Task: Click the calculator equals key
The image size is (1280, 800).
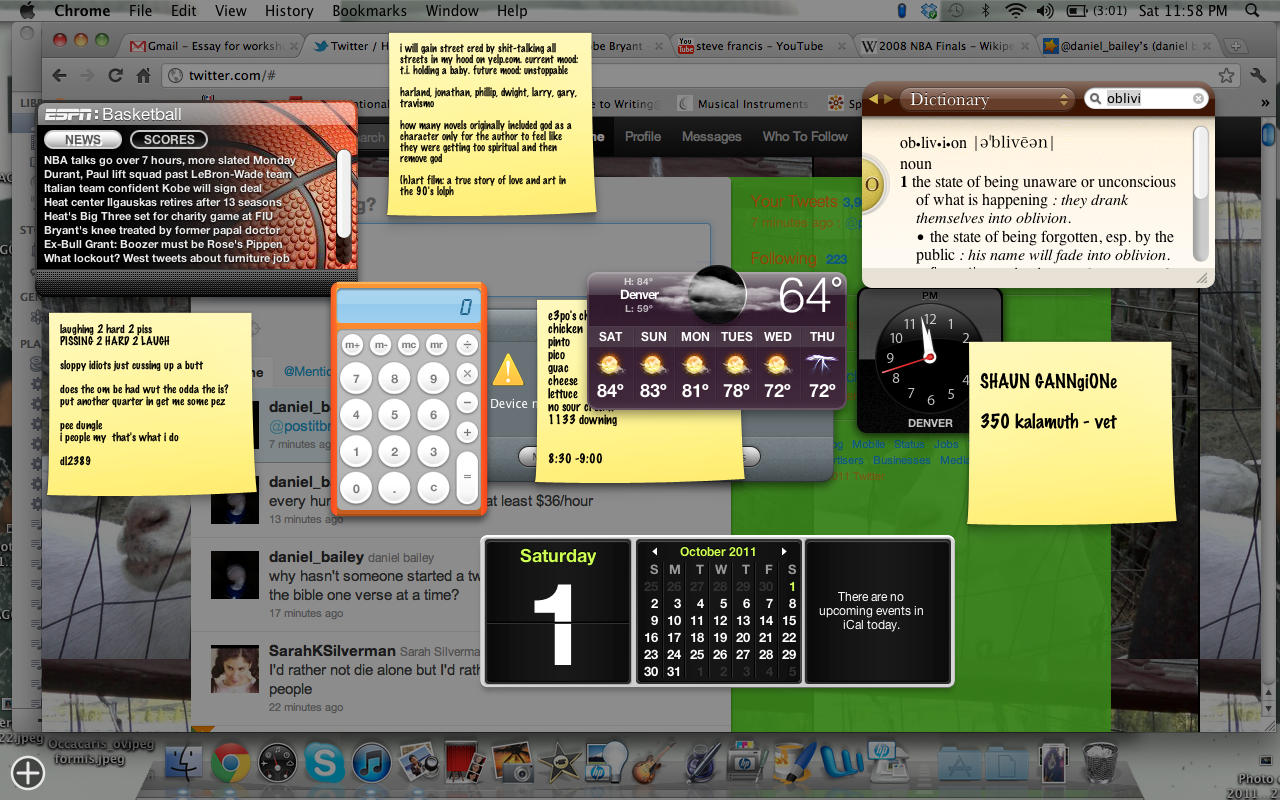Action: (467, 476)
